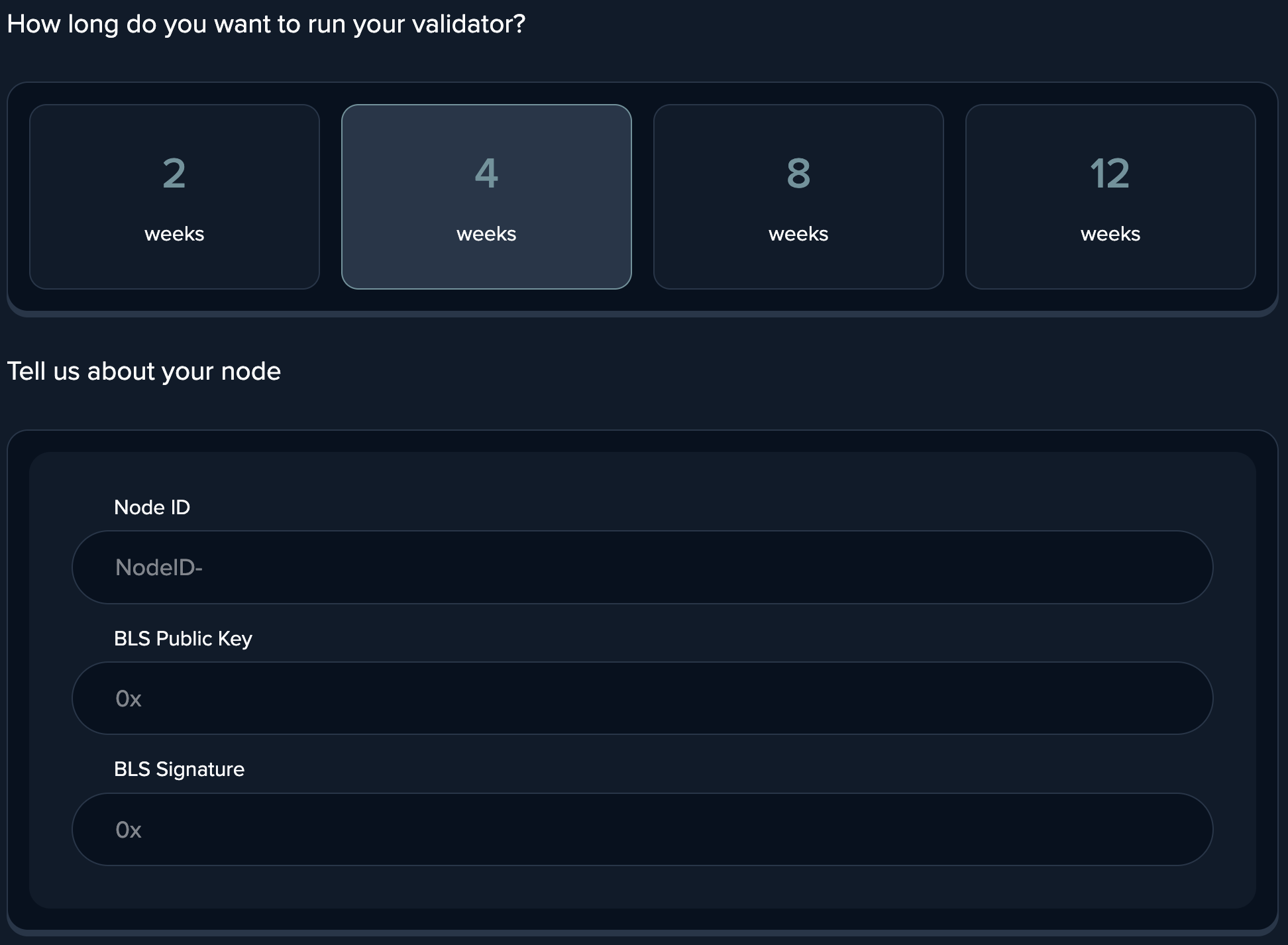The height and width of the screenshot is (945, 1288).
Task: Click the "BLS Public Key" label
Action: (x=183, y=639)
